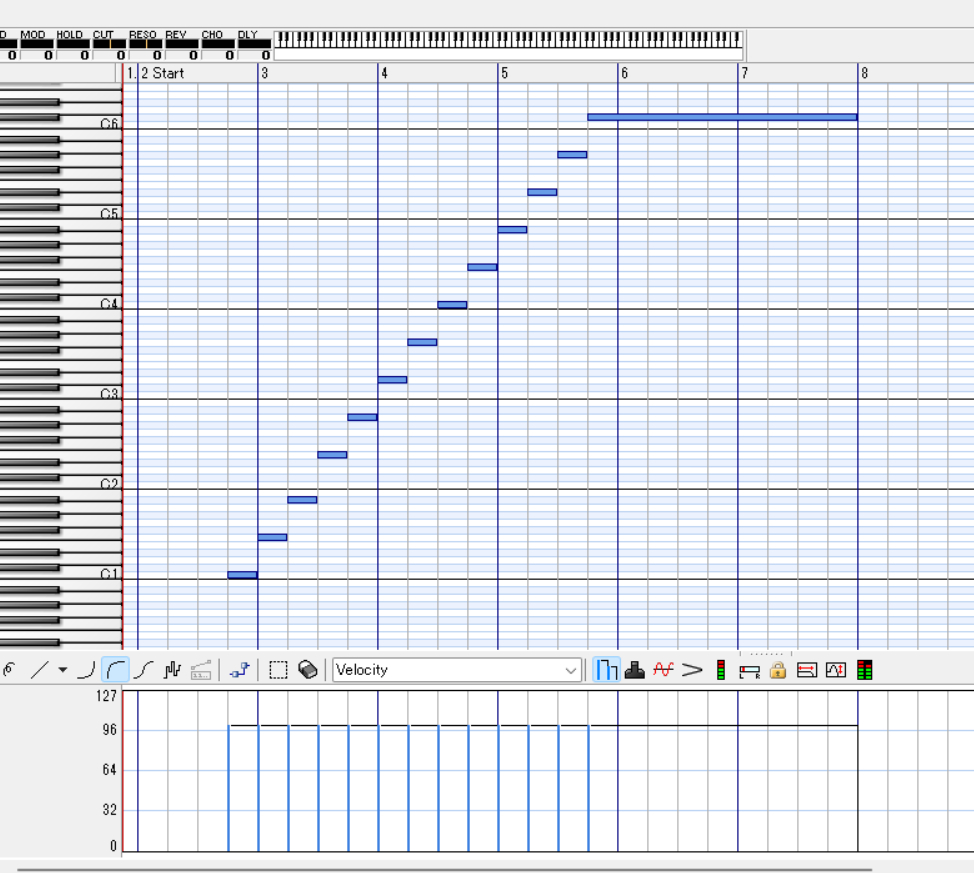Click measure 4 on the timeline ruler

[x=385, y=73]
